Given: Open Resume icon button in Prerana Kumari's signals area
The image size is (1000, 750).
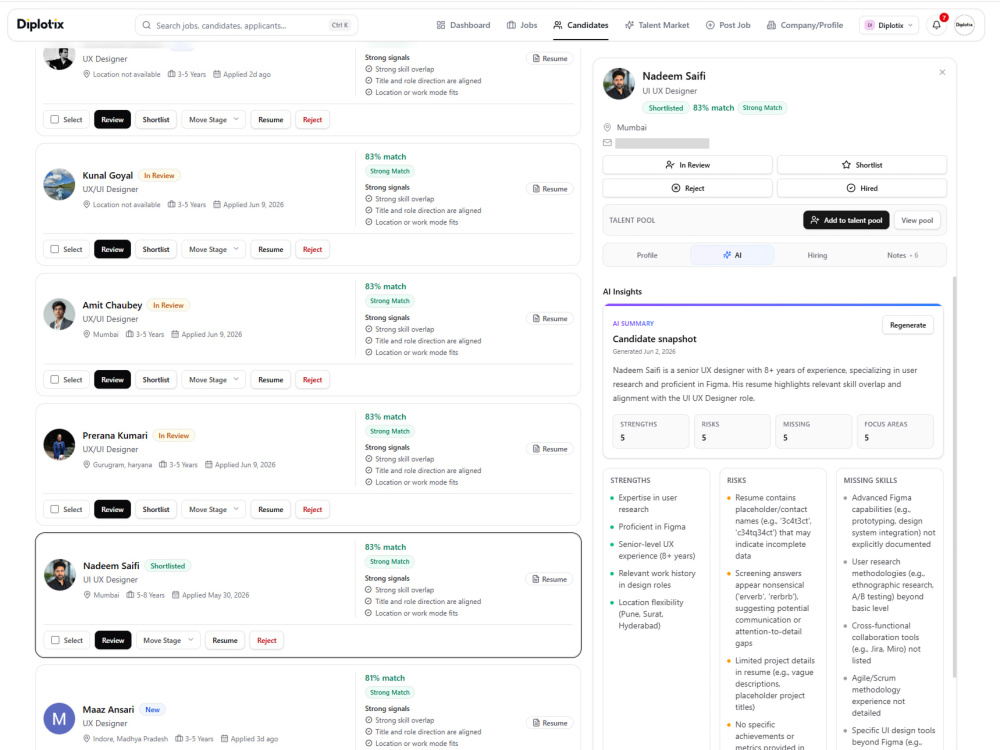Looking at the screenshot, I should 550,449.
